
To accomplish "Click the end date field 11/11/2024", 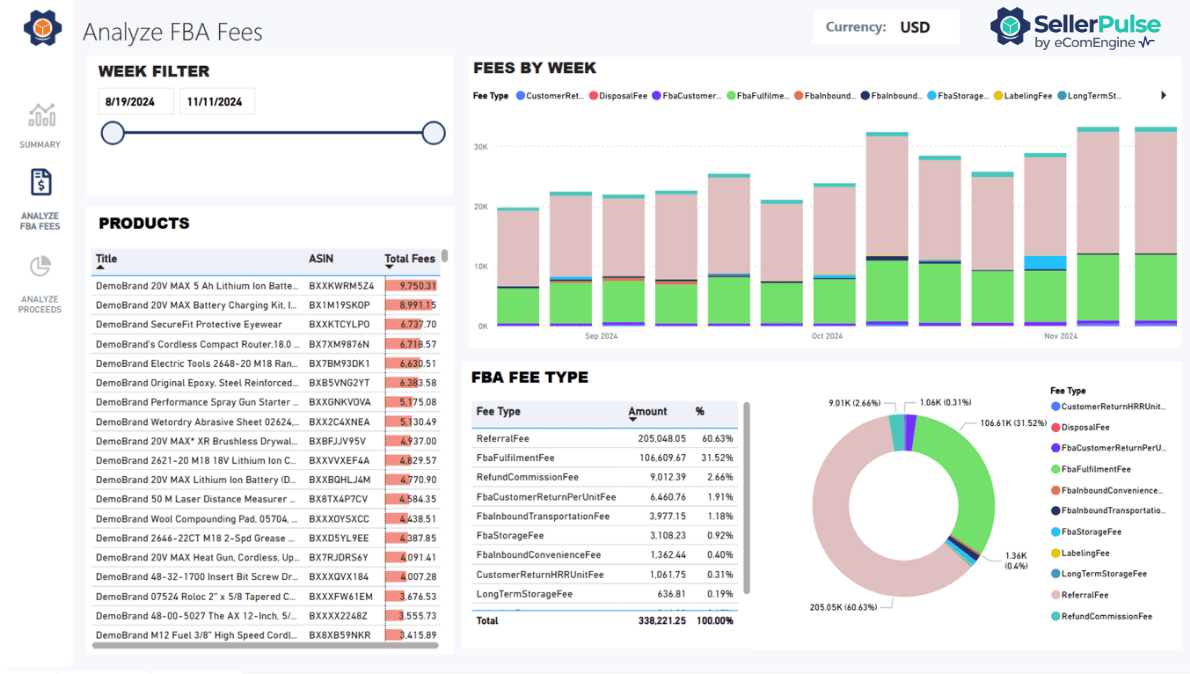I will coord(217,102).
